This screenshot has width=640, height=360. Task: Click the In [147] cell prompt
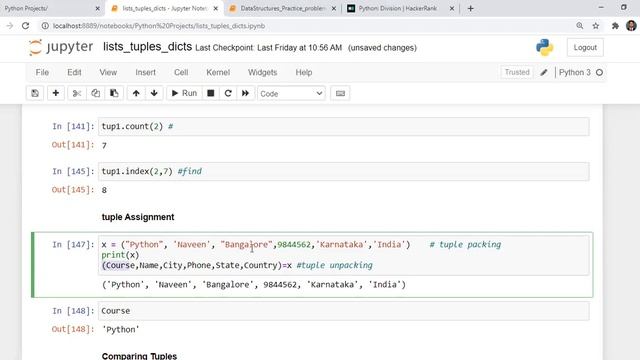point(73,244)
